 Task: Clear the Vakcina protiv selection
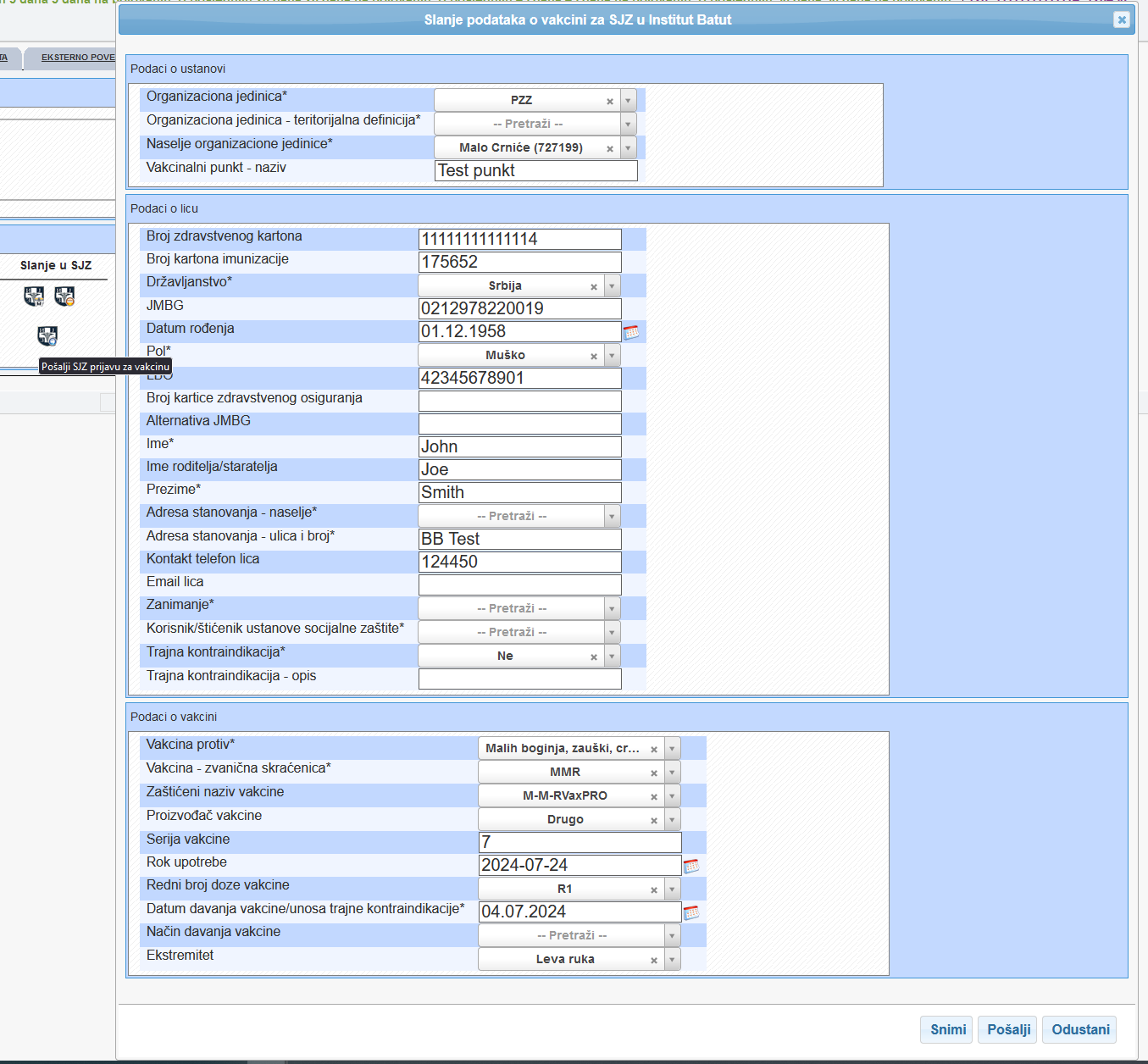(654, 749)
